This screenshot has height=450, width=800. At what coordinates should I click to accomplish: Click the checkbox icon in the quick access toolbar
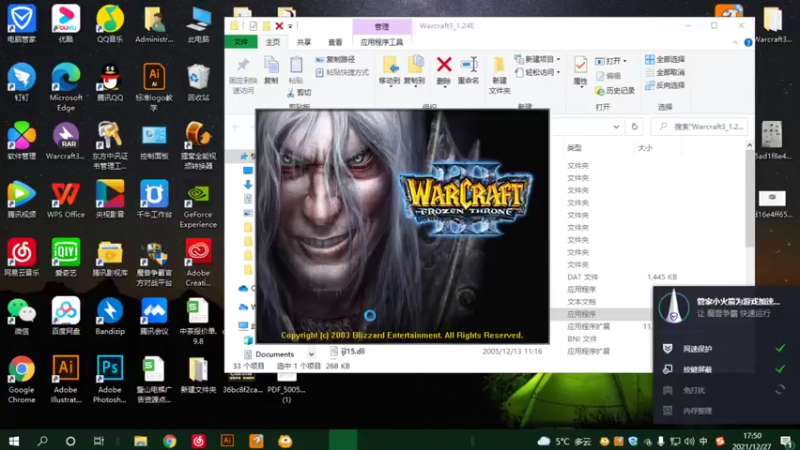tap(253, 26)
